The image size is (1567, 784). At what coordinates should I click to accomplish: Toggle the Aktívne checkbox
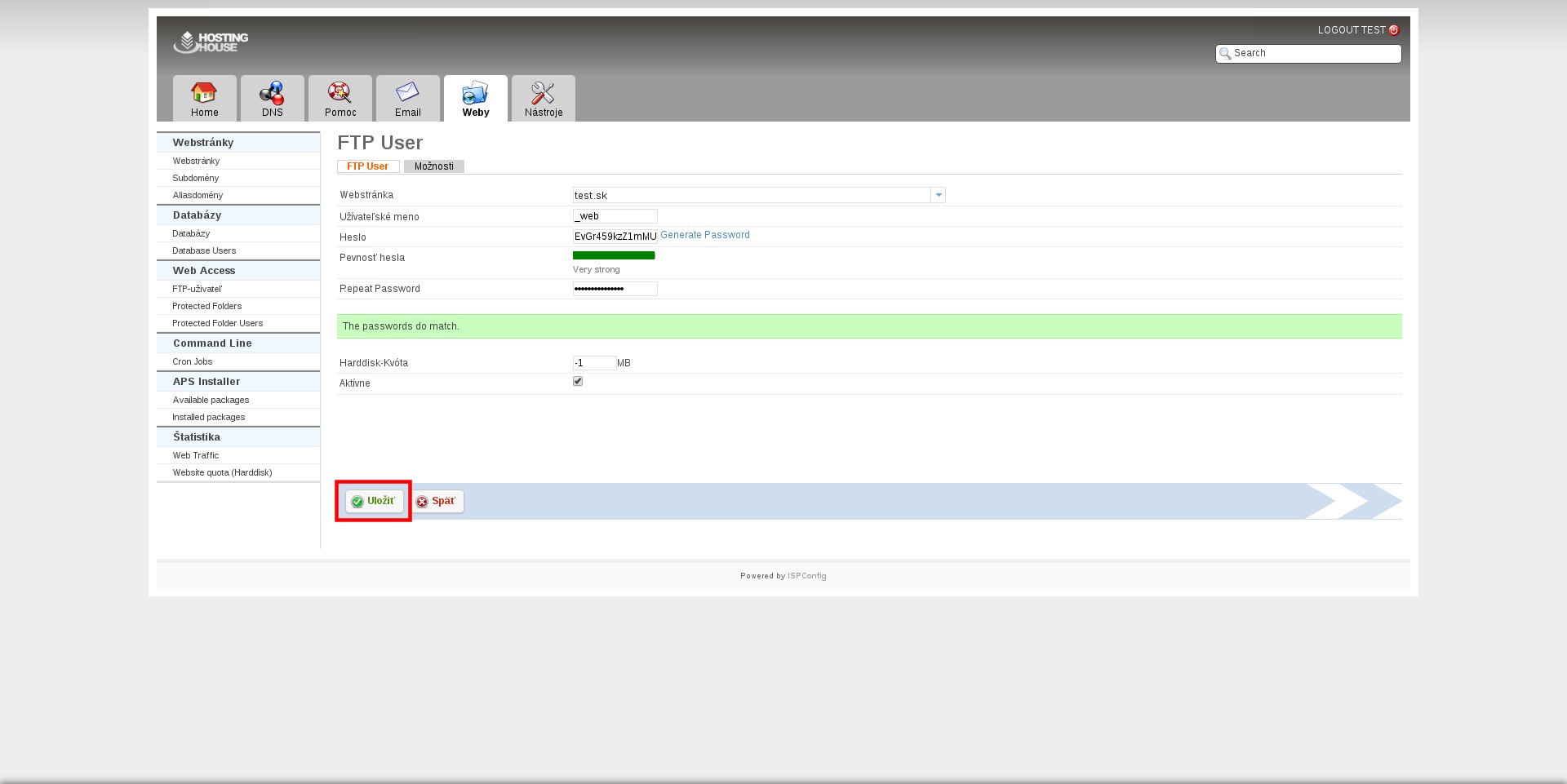click(x=578, y=381)
